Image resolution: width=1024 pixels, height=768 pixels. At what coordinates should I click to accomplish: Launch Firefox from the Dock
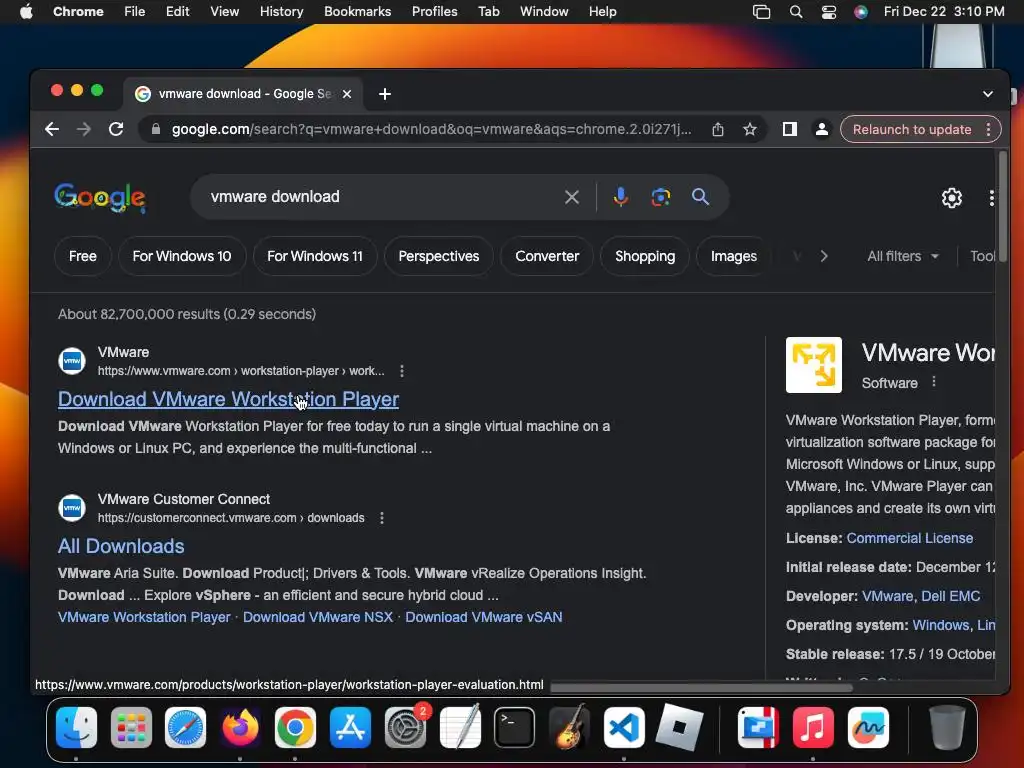tap(240, 727)
